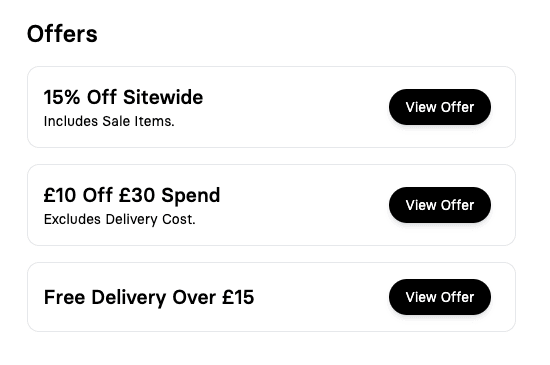Screen dimensions: 550x365
Task: Click the middle View Offer button
Action: 440,205
